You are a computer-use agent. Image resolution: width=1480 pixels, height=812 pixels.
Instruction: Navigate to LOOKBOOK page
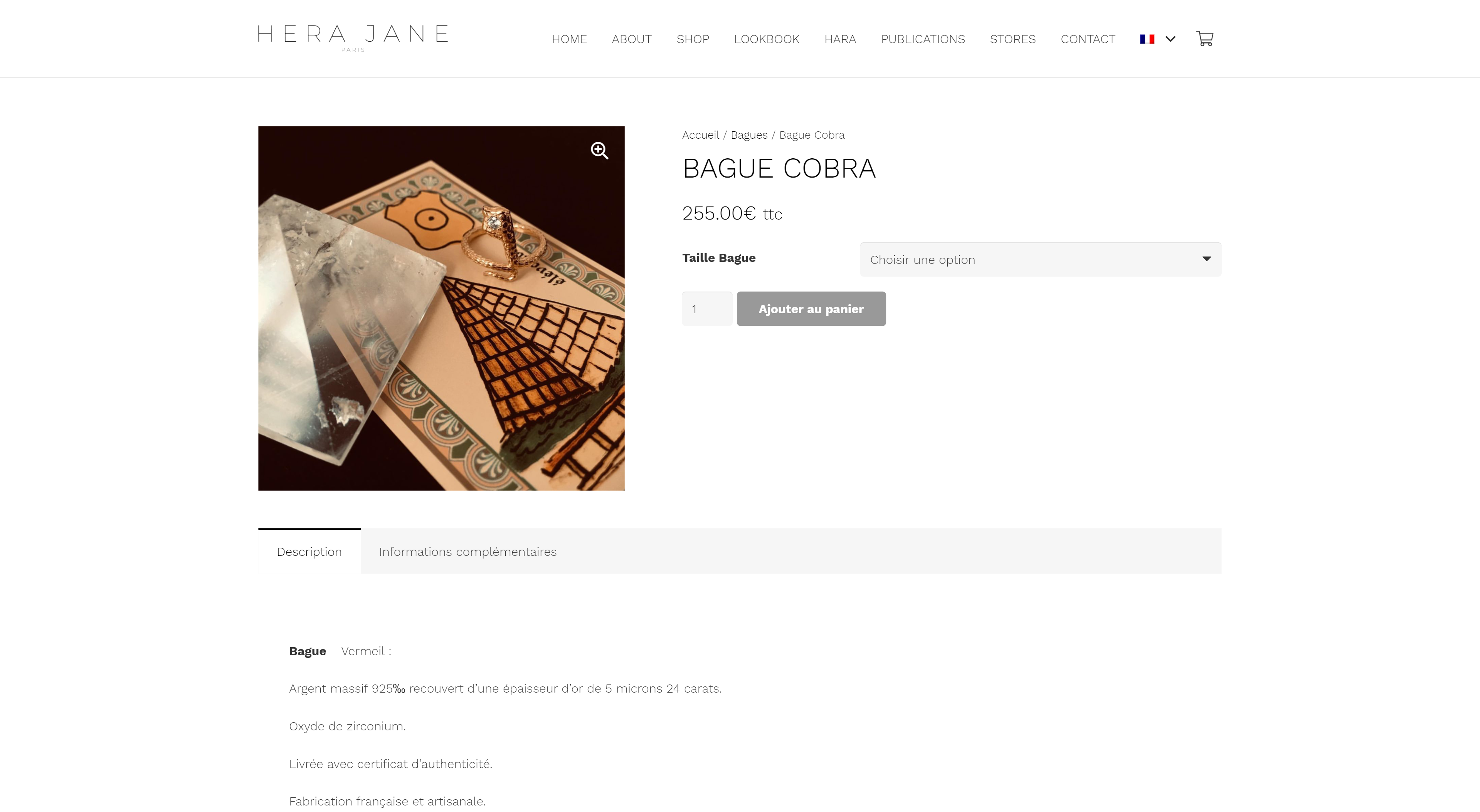point(767,39)
